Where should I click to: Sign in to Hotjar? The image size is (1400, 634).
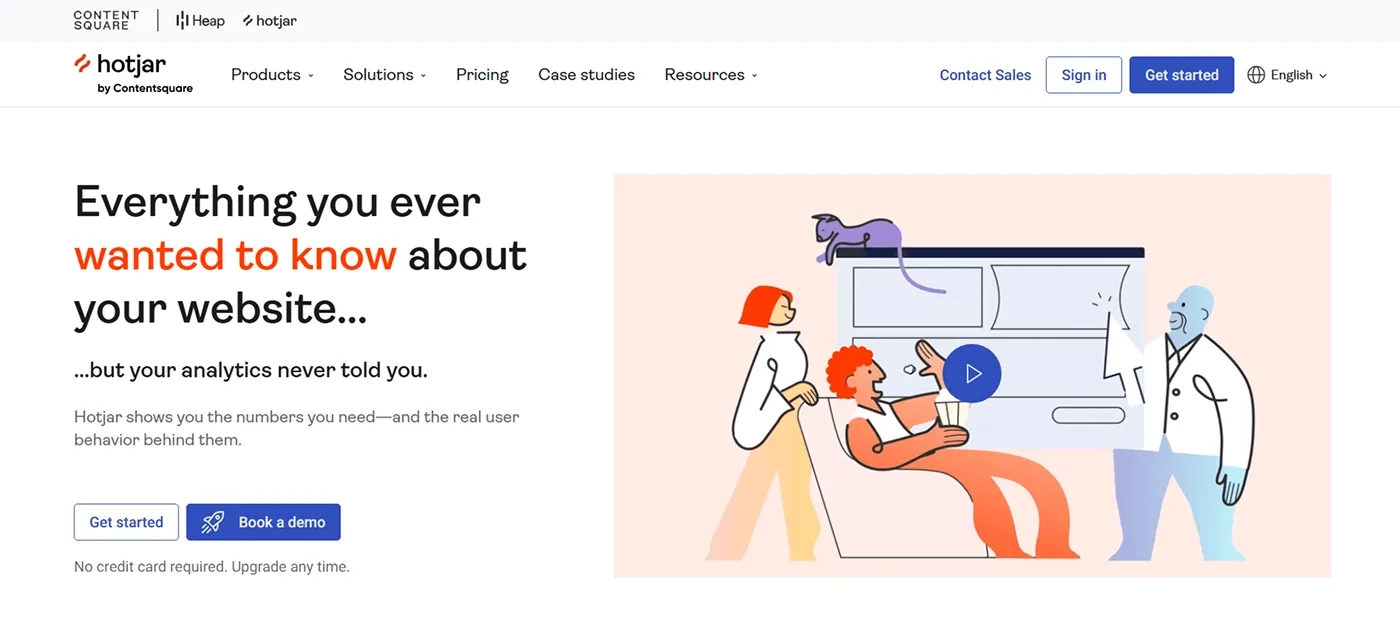1083,74
